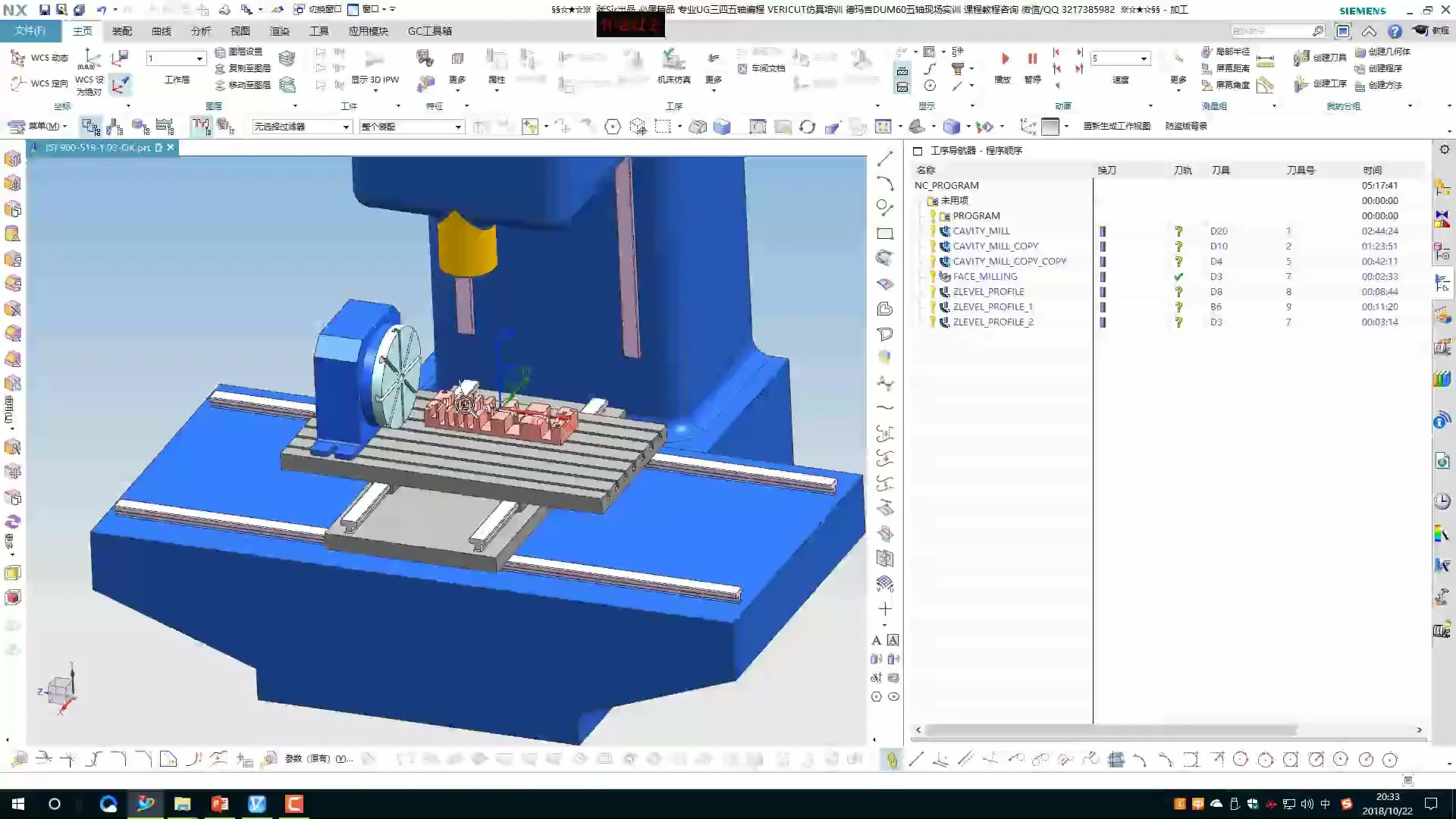Click 创建几何体 create geometry icon
Screen dimensions: 1456x819
tap(1360, 52)
